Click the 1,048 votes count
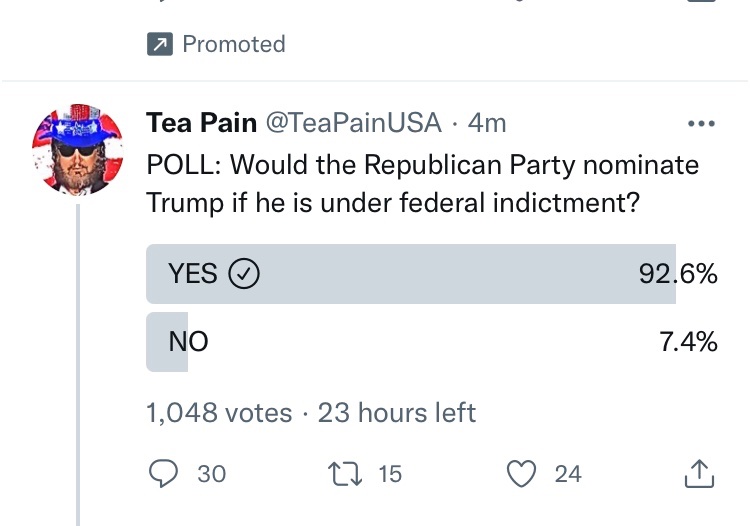The height and width of the screenshot is (526, 750). [219, 412]
